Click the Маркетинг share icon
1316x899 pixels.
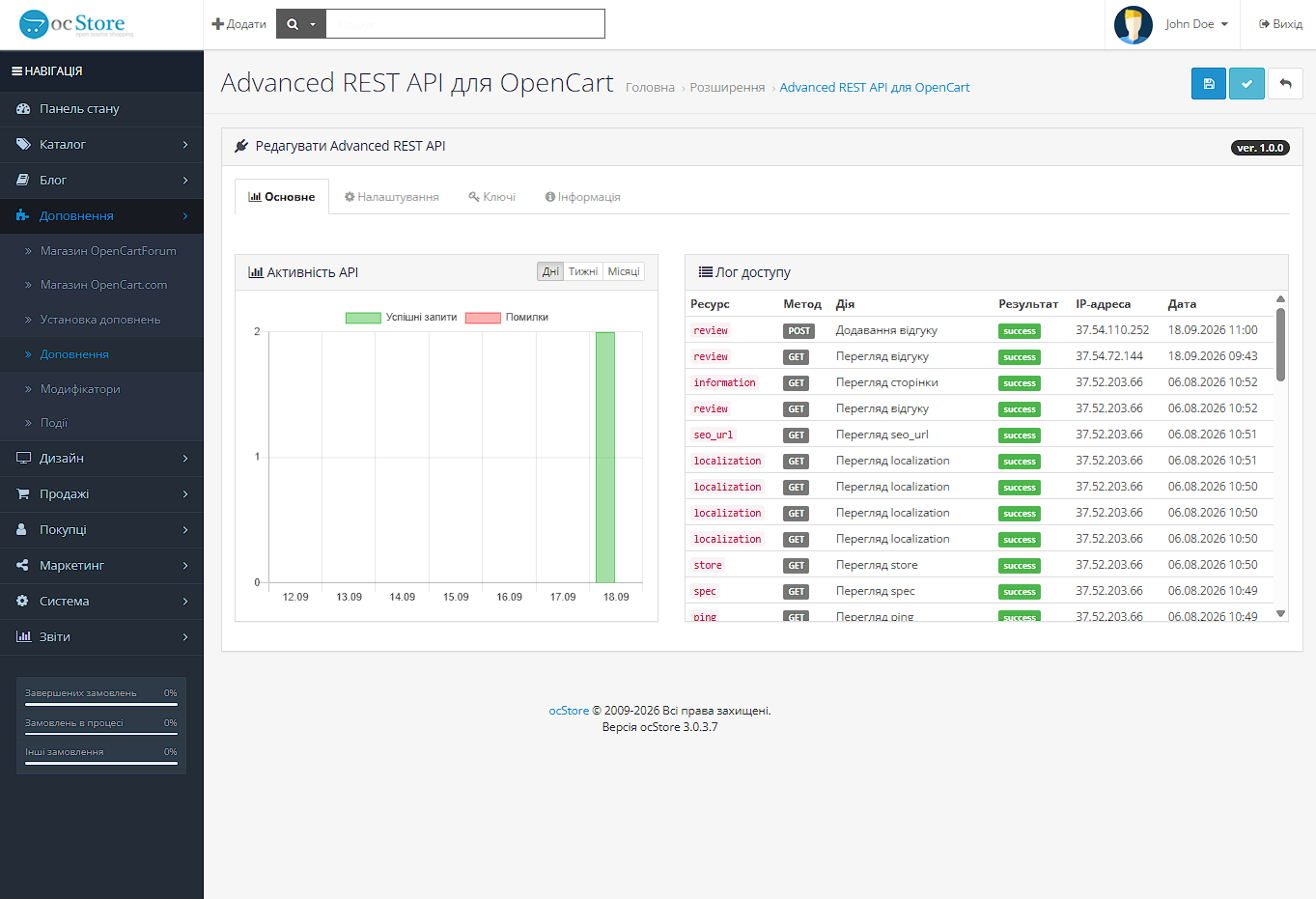pyautogui.click(x=22, y=566)
